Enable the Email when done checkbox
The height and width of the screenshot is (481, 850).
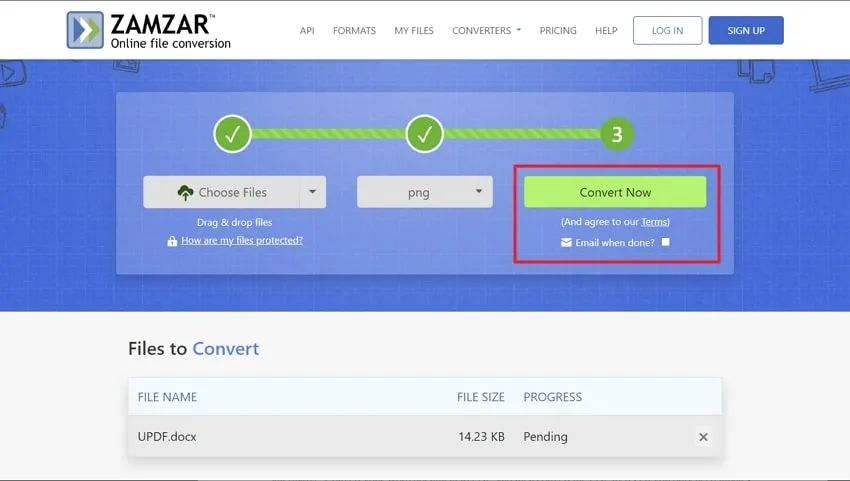click(666, 242)
